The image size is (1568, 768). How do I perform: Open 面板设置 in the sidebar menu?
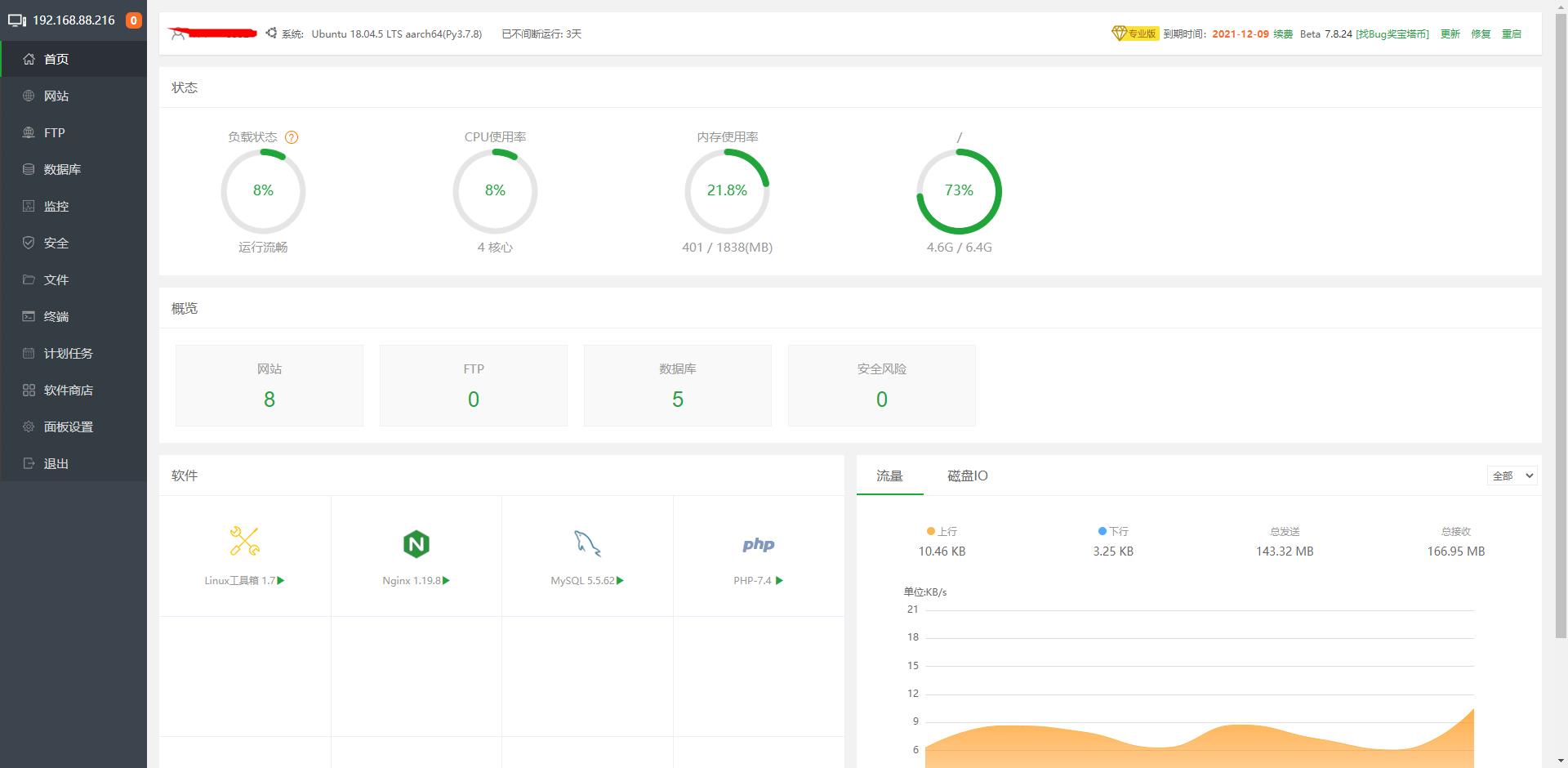pos(73,426)
